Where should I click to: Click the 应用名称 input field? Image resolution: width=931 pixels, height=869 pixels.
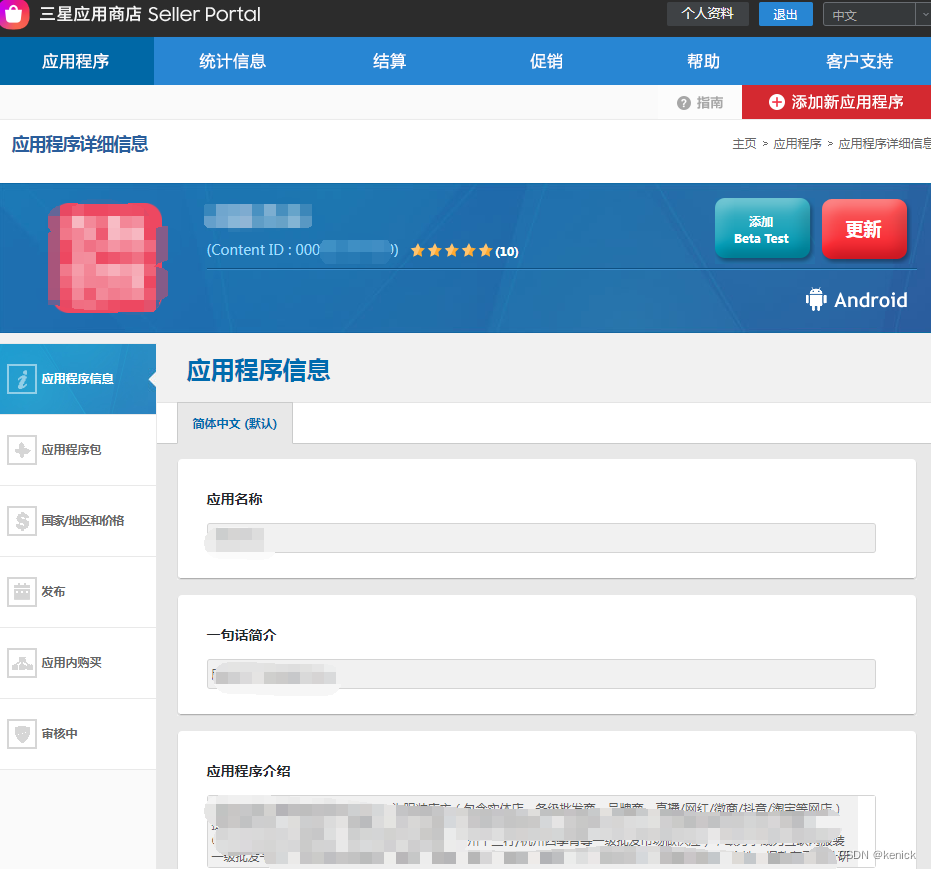pos(541,538)
